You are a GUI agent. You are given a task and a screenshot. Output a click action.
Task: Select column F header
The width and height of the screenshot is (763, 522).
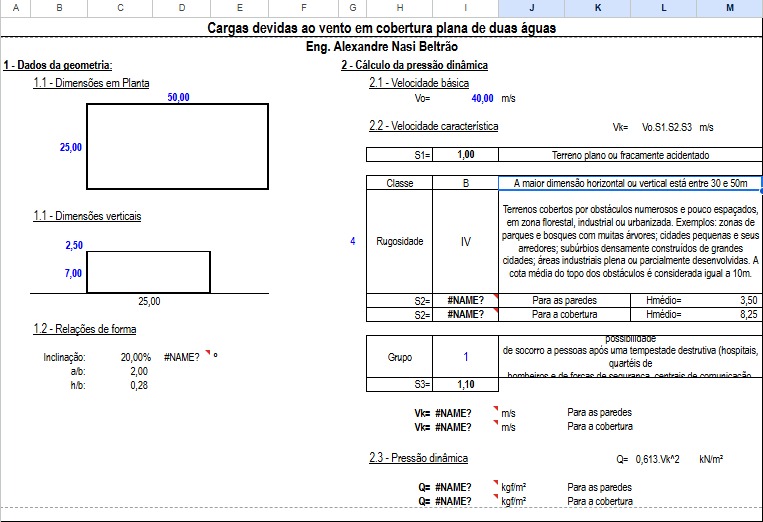click(x=304, y=8)
